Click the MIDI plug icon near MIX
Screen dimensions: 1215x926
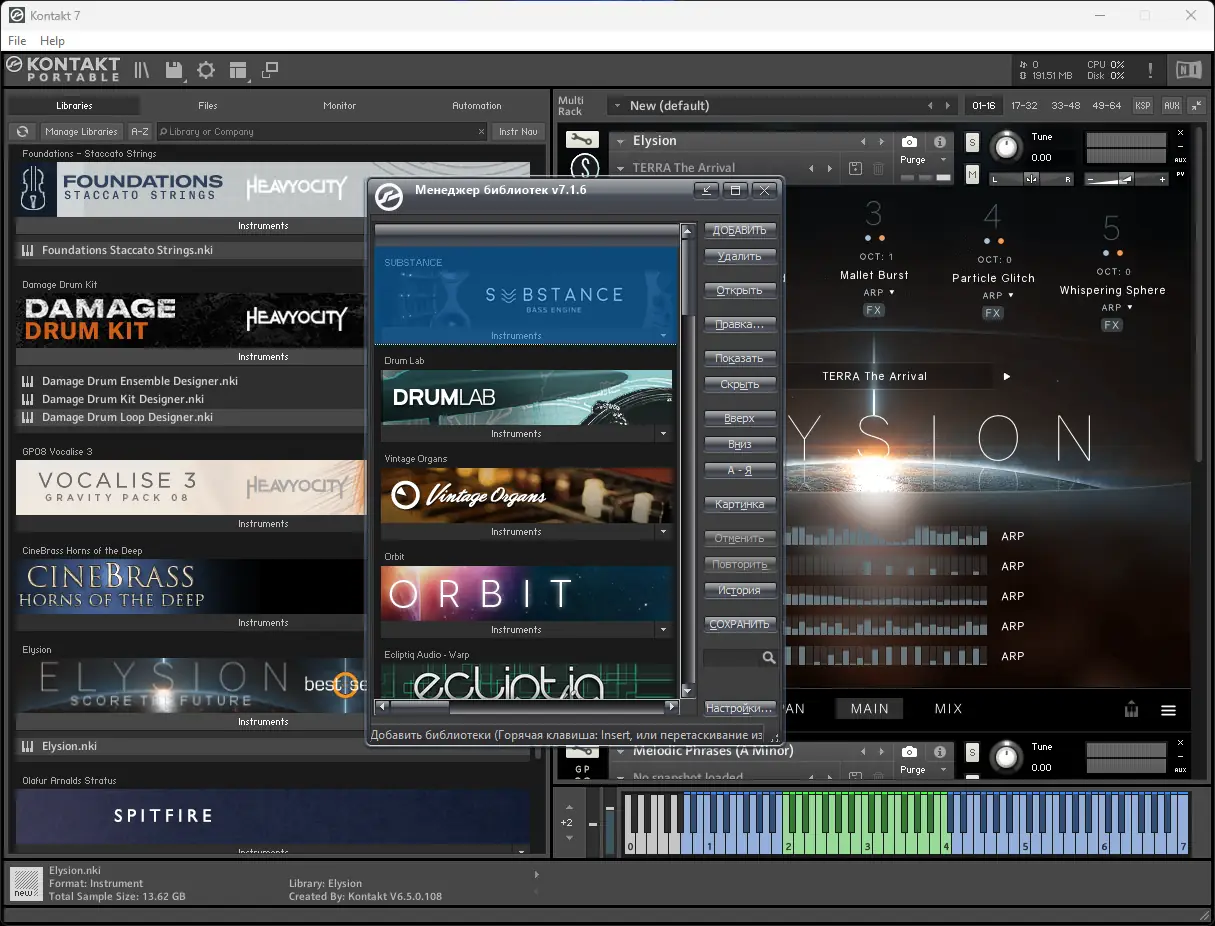coord(1131,709)
